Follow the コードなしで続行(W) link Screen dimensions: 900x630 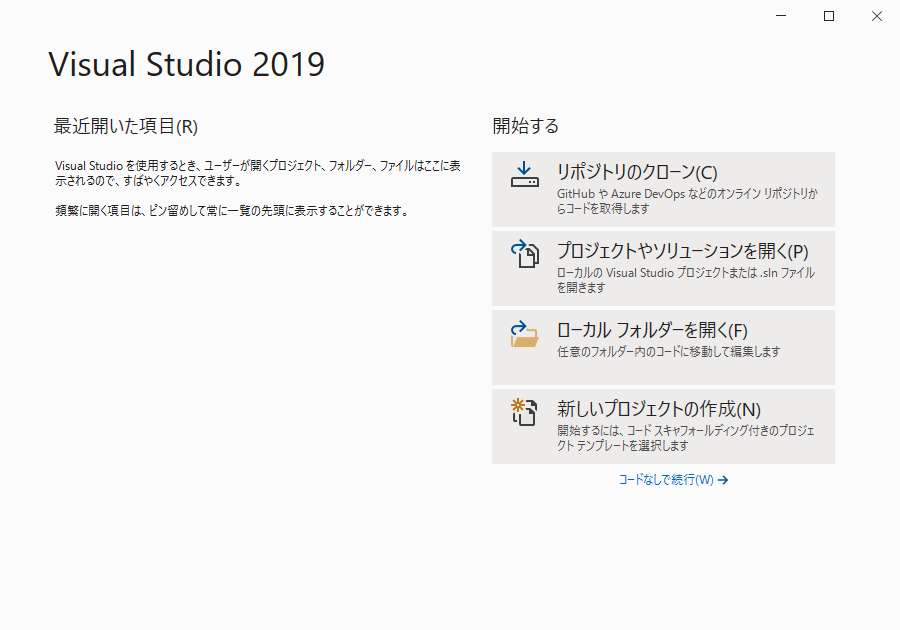[x=666, y=480]
